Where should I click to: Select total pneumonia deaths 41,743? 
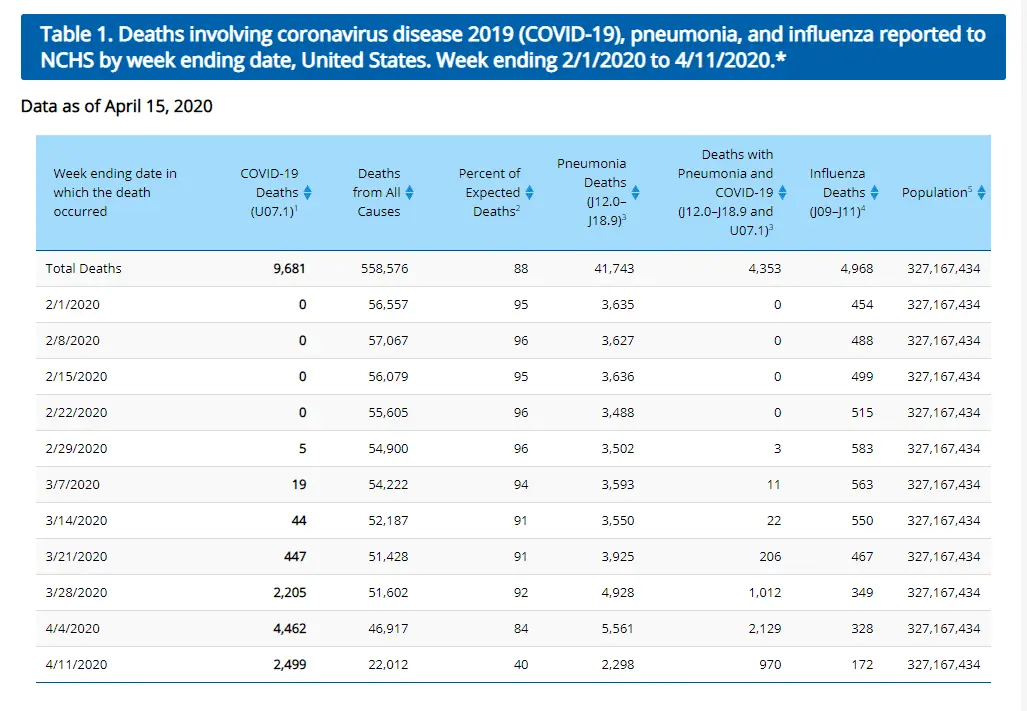[x=614, y=268]
